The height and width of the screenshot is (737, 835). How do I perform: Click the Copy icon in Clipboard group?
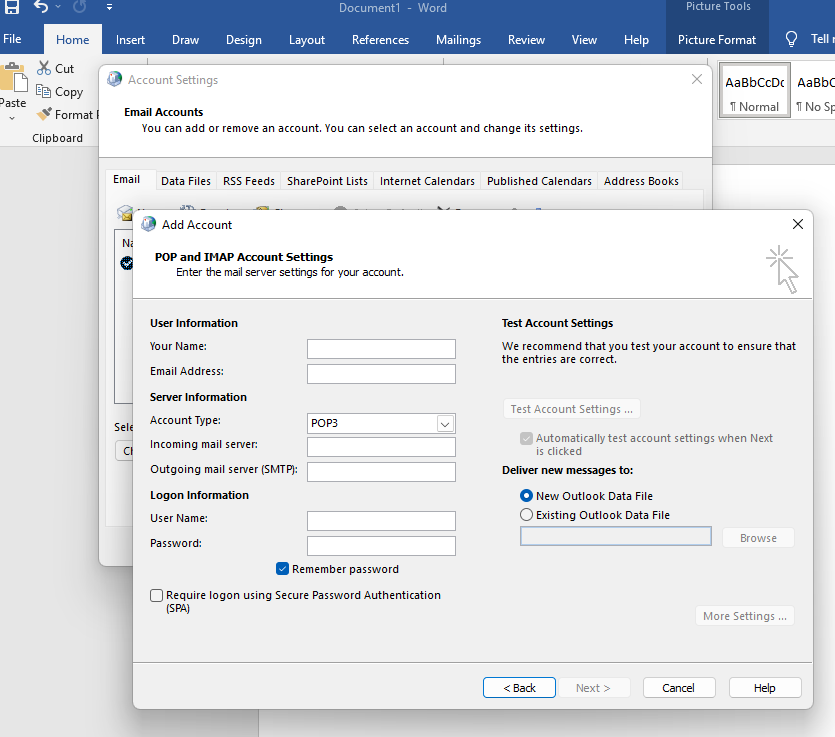[x=43, y=91]
